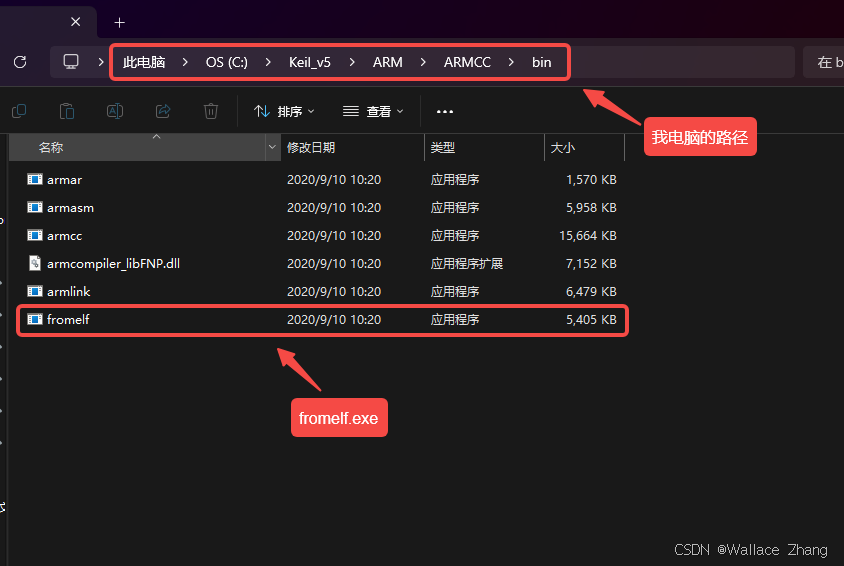Click the armlink application icon

click(x=35, y=292)
